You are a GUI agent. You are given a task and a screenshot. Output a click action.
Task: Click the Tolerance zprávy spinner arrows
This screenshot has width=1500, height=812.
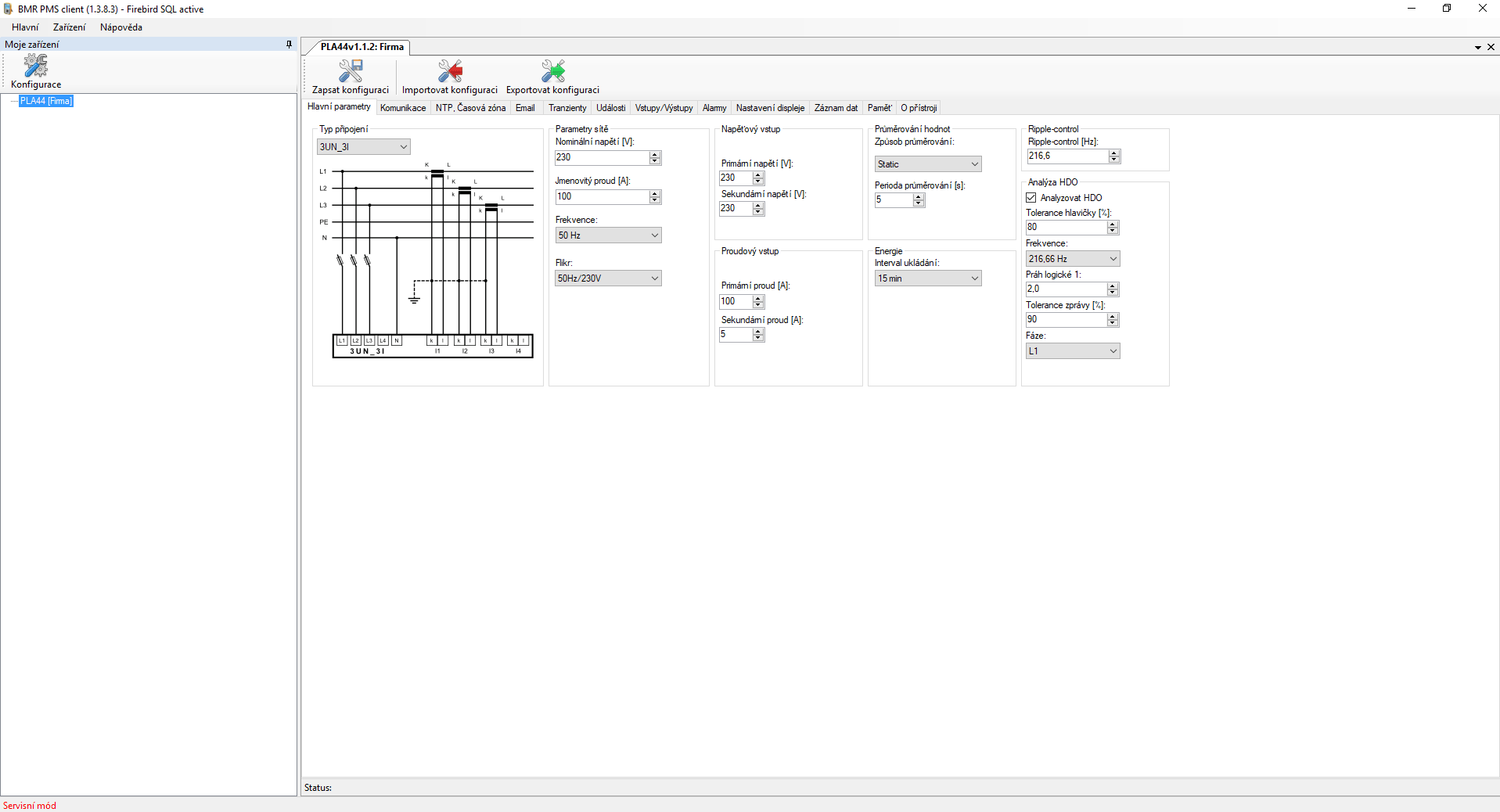pyautogui.click(x=1113, y=320)
